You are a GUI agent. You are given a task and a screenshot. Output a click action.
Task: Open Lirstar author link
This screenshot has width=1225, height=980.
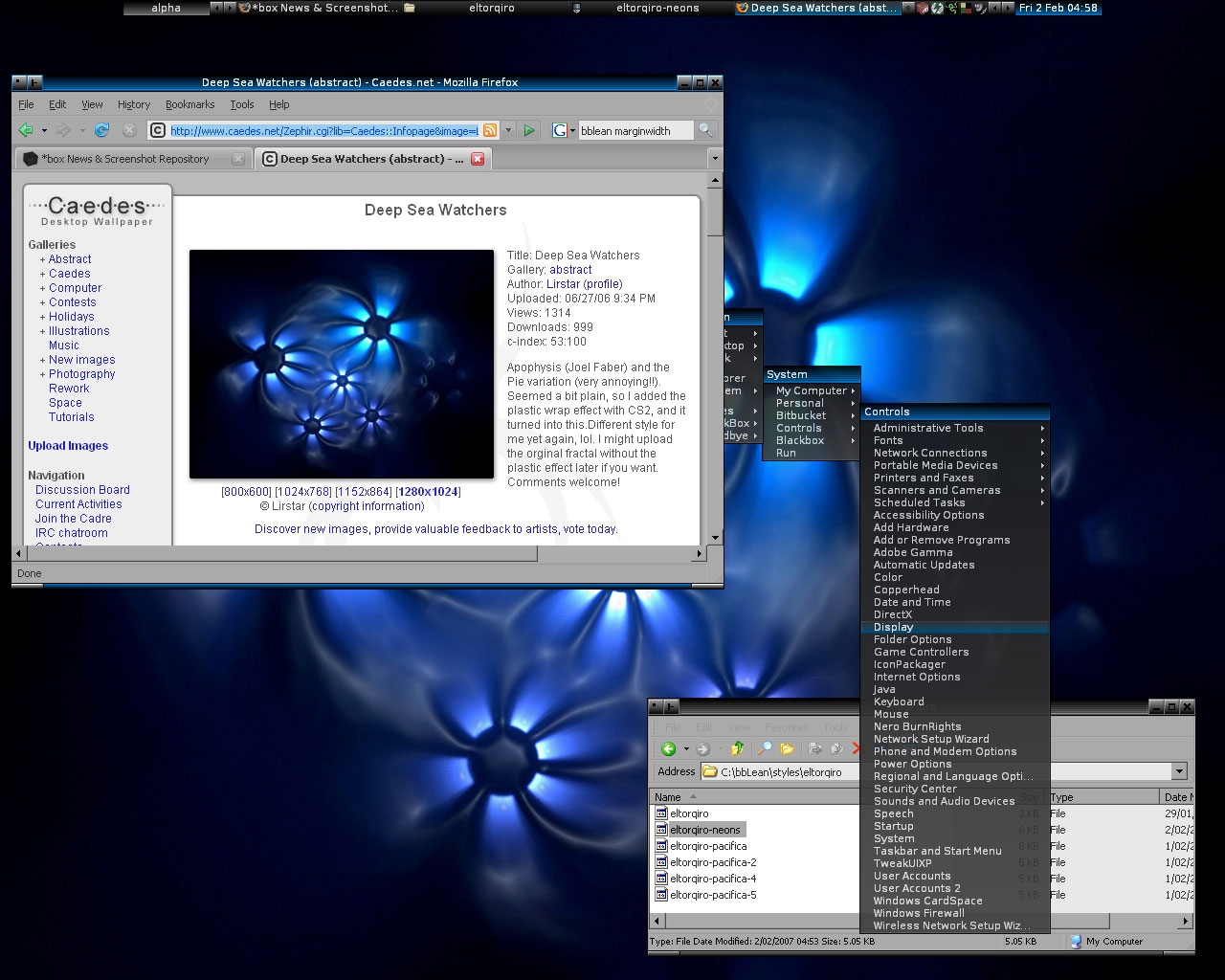point(563,284)
